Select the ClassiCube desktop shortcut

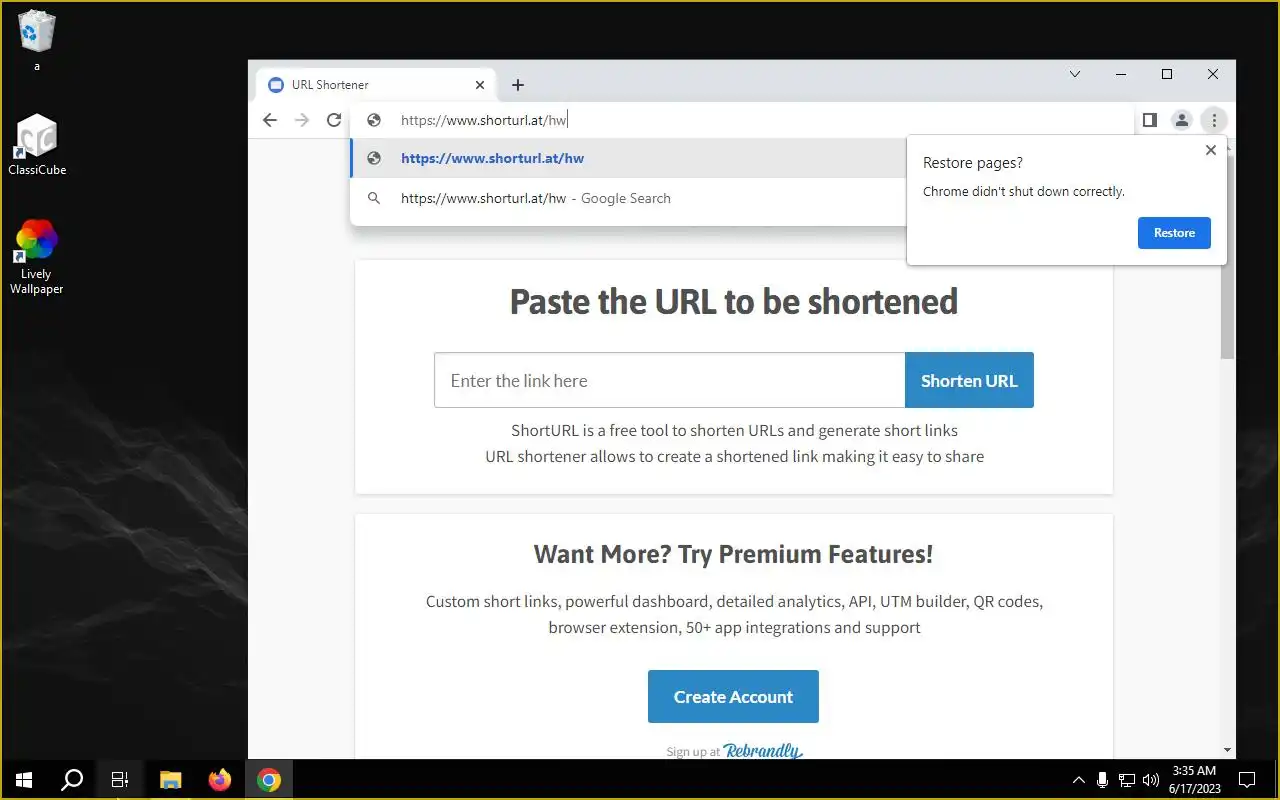pos(37,144)
